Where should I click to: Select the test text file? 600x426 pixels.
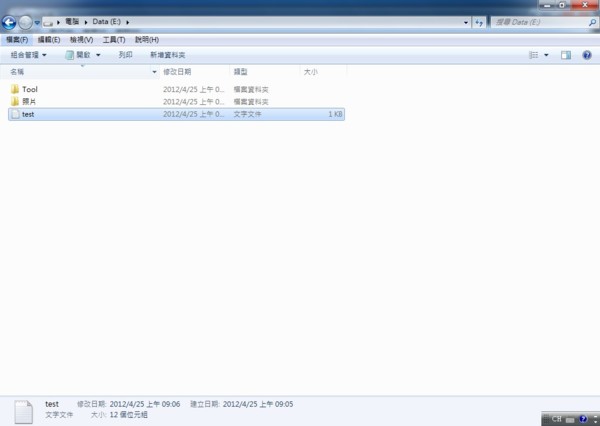coord(28,115)
